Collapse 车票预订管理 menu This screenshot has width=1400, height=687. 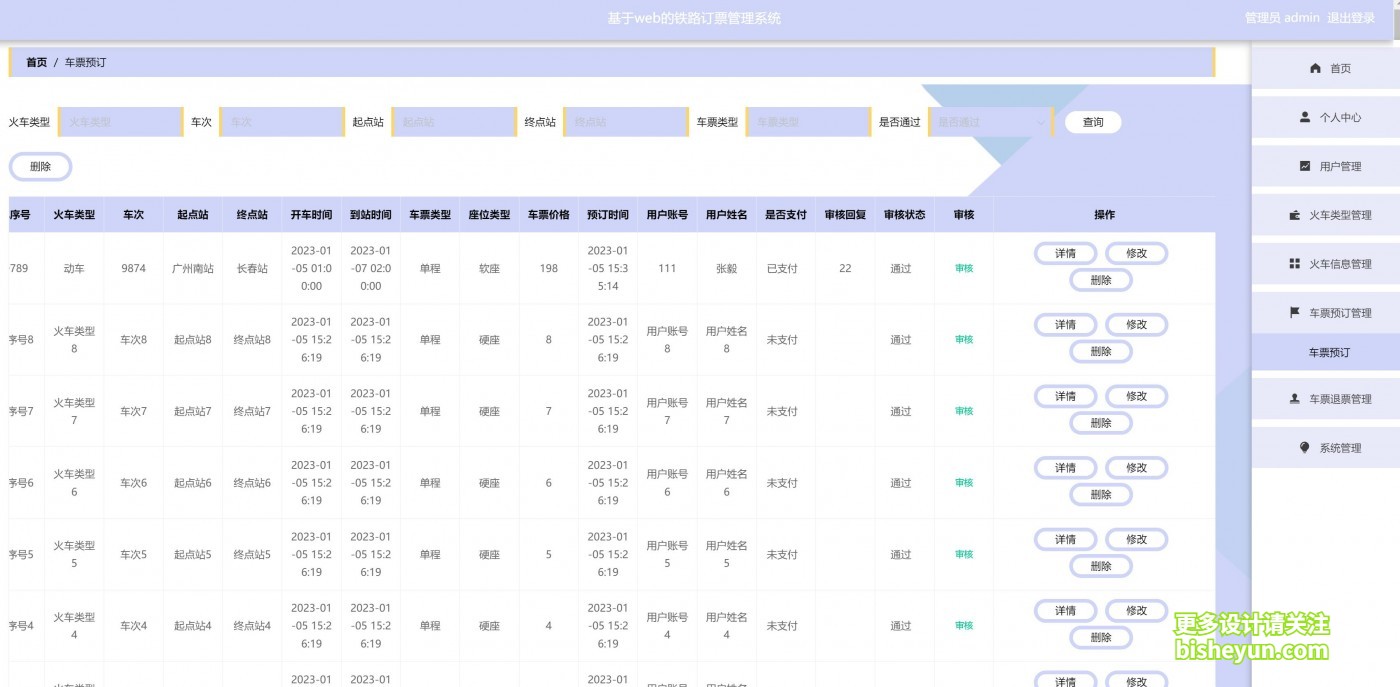(x=1326, y=313)
